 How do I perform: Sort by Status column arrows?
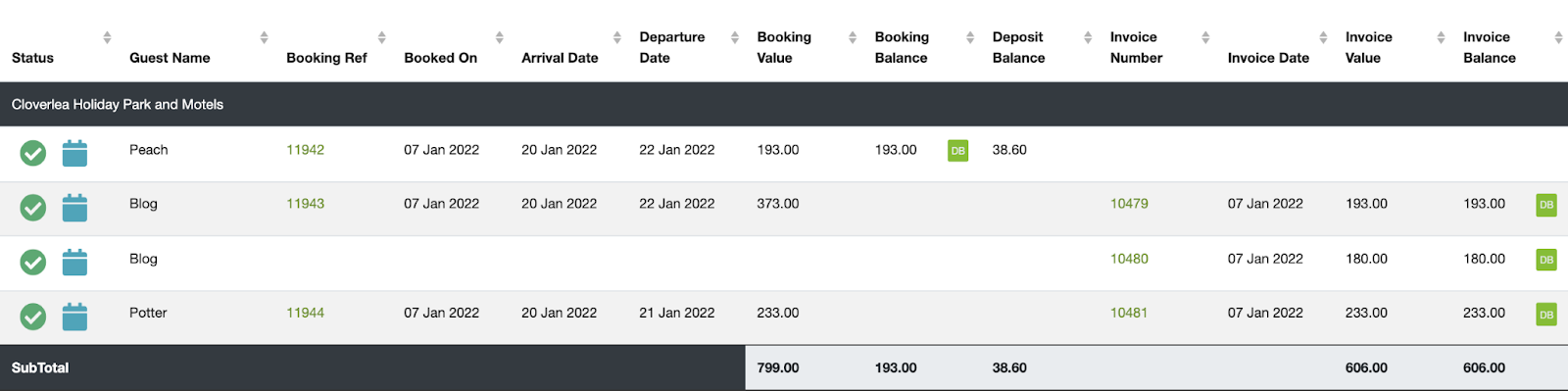107,37
